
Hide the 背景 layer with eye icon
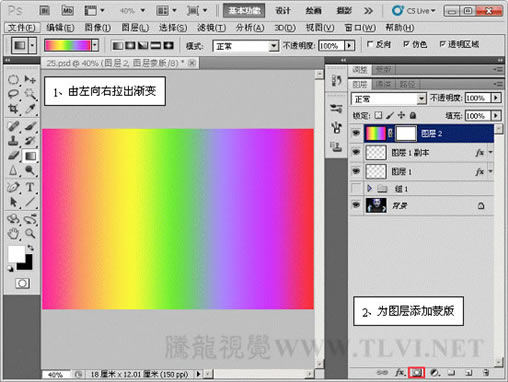pyautogui.click(x=356, y=205)
